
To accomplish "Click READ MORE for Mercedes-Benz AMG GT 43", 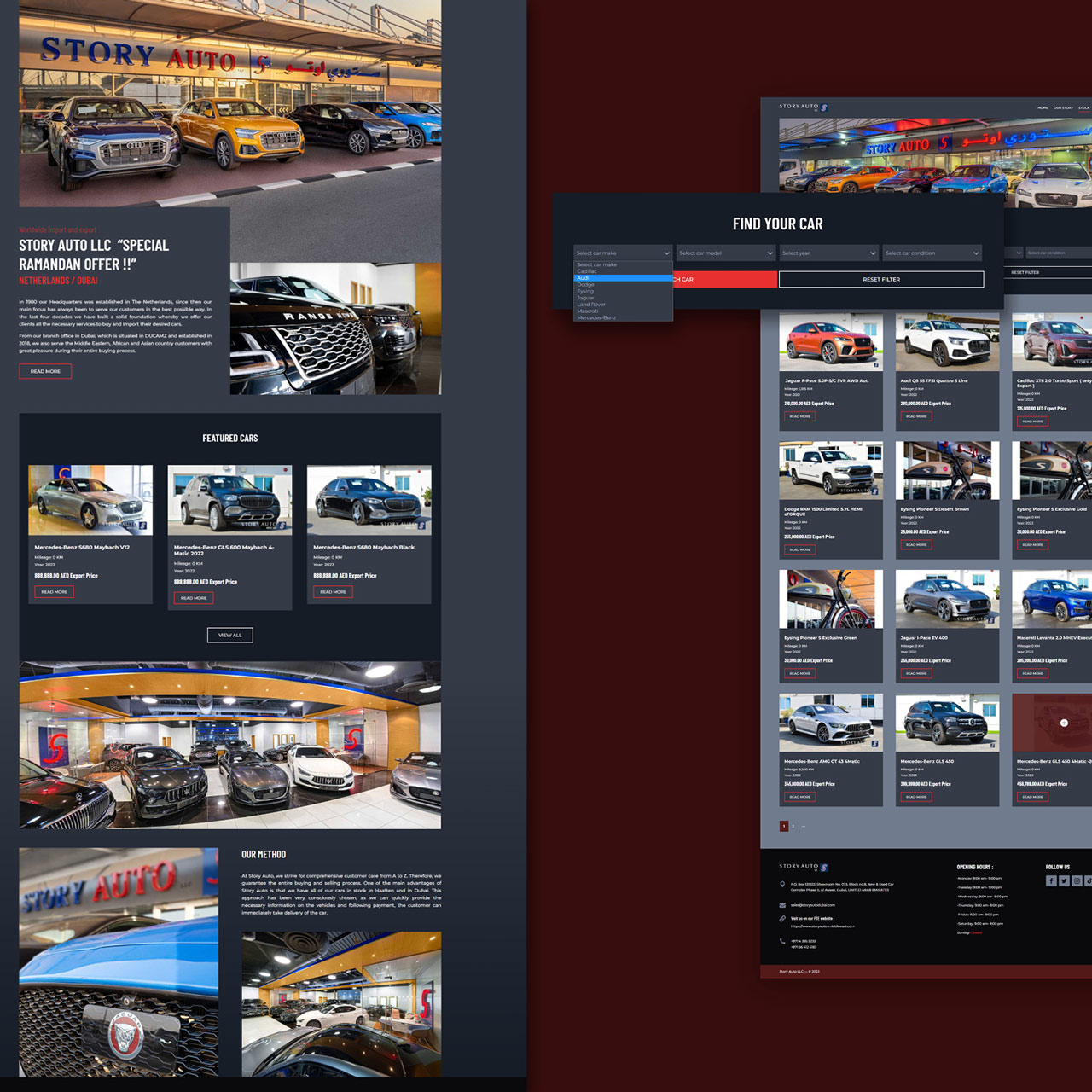I will [799, 797].
